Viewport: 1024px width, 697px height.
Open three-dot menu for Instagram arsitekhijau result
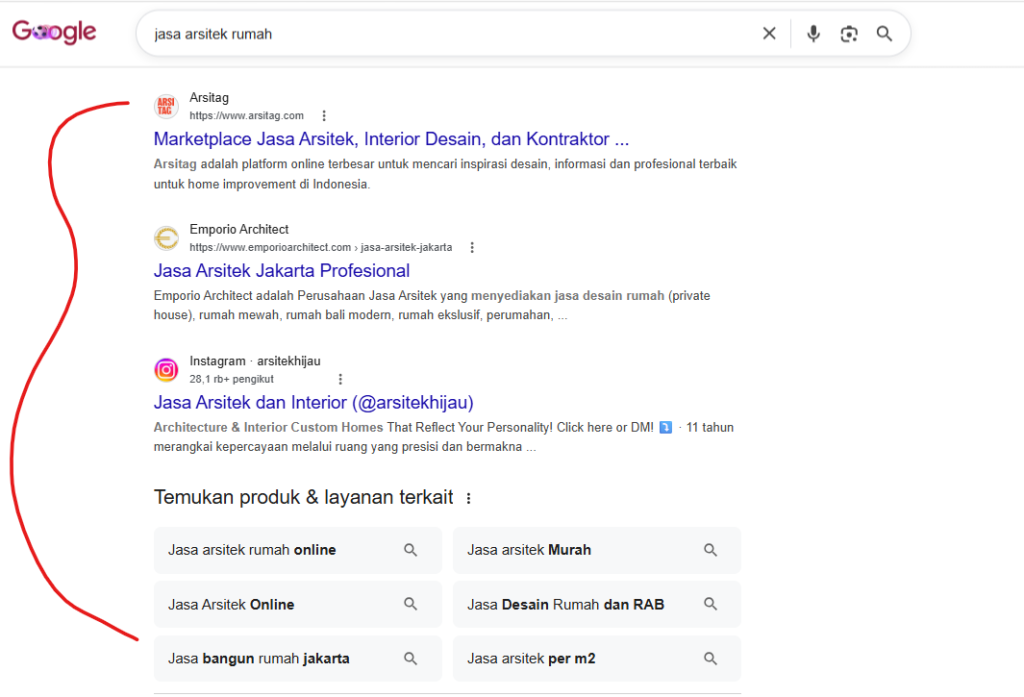tap(340, 379)
